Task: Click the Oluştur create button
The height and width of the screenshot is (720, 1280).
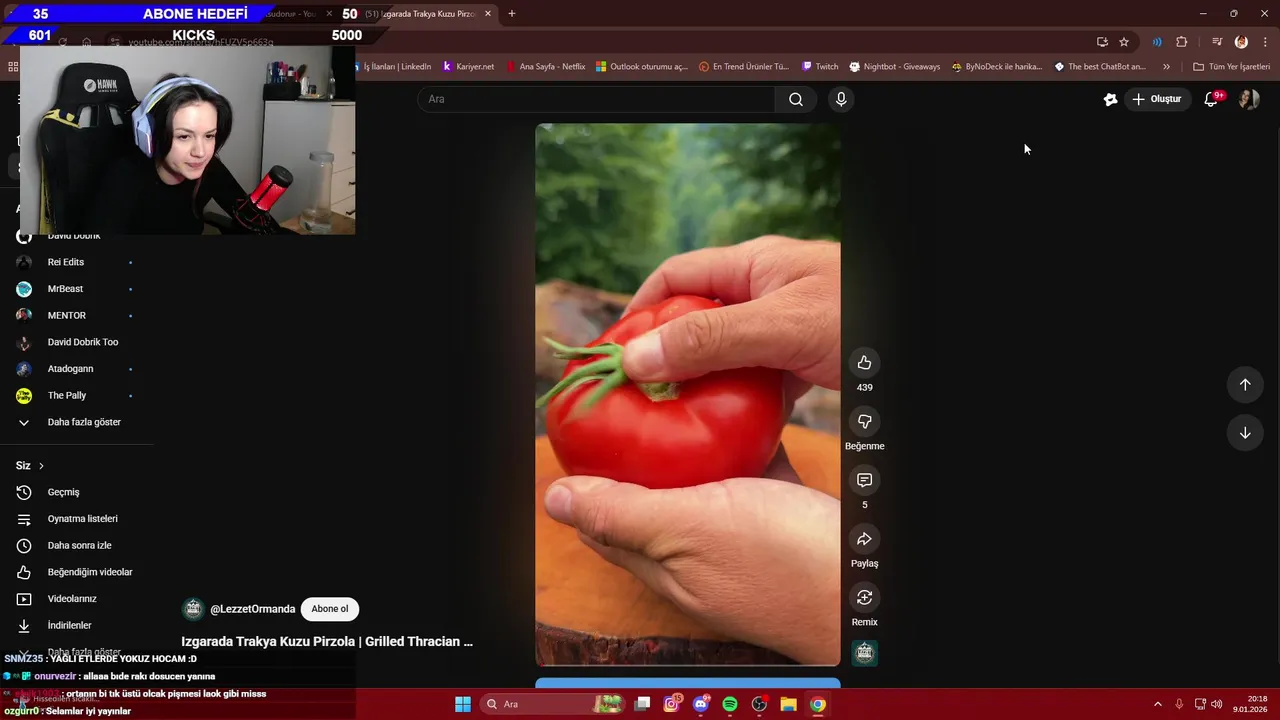Action: (1156, 99)
